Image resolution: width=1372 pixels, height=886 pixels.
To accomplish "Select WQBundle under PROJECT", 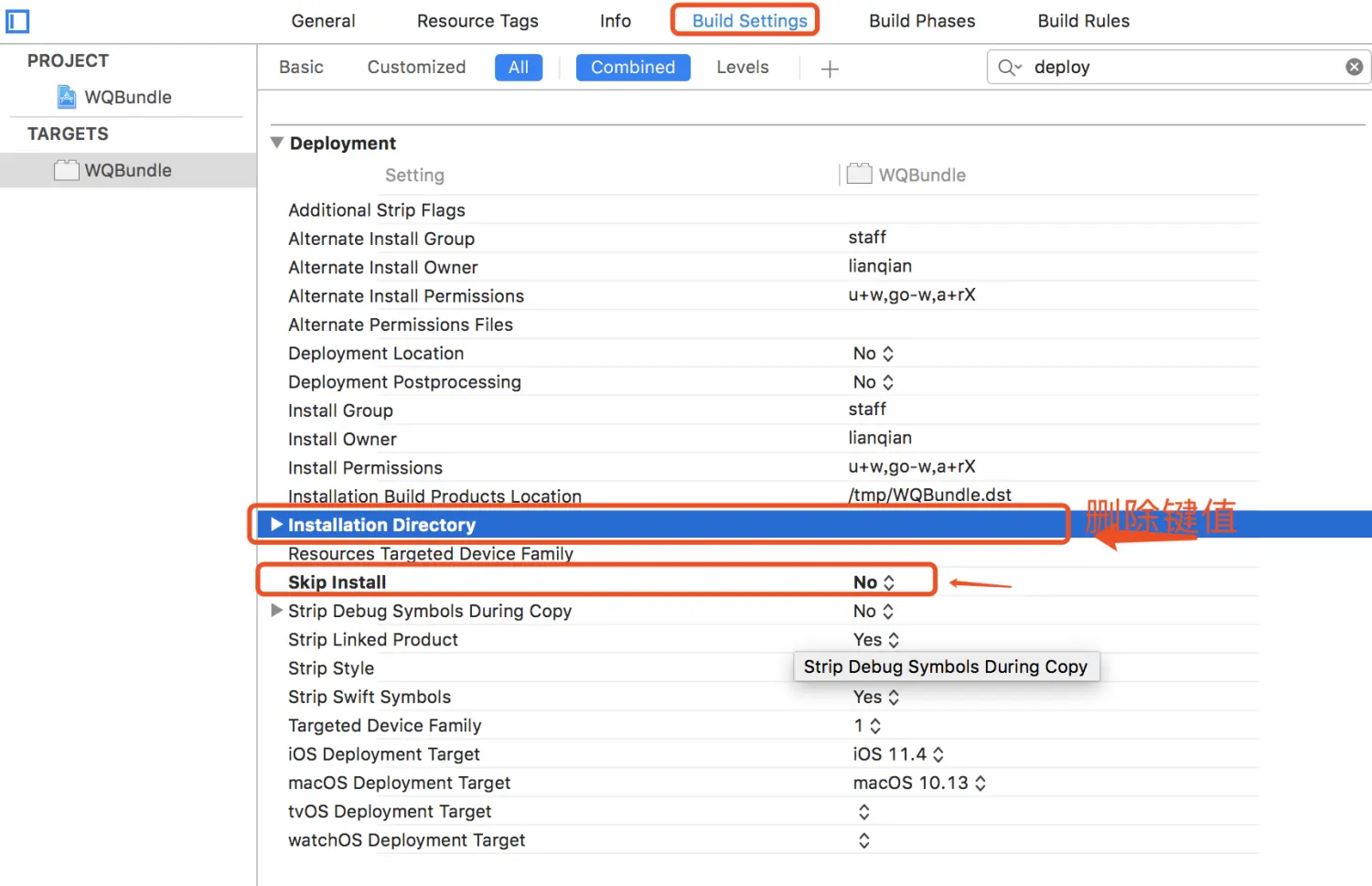I will [x=127, y=97].
